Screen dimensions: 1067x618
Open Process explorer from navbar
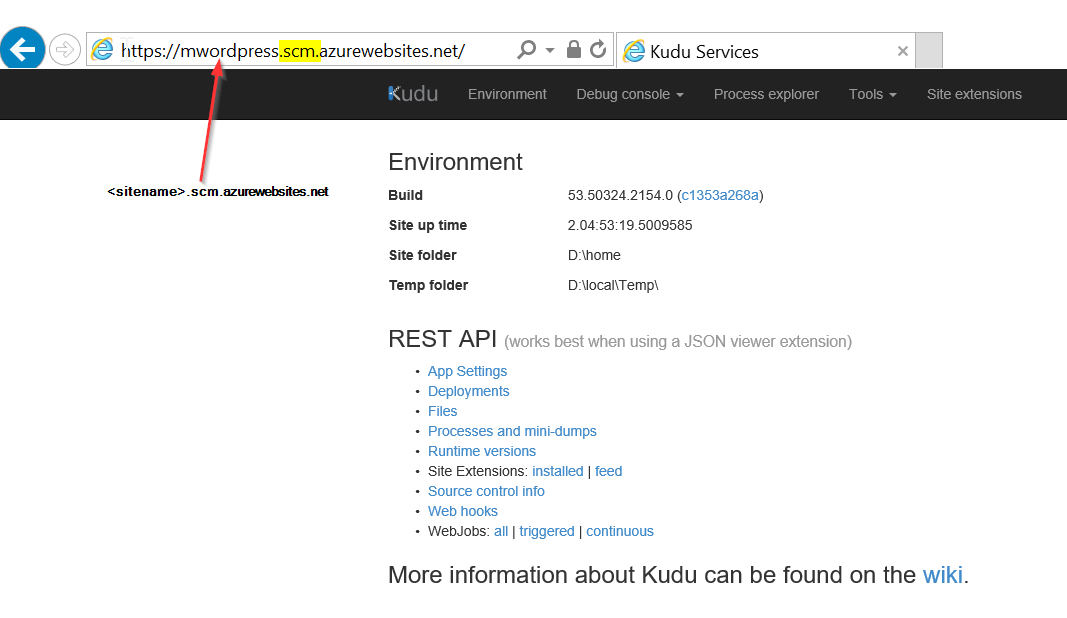(766, 95)
